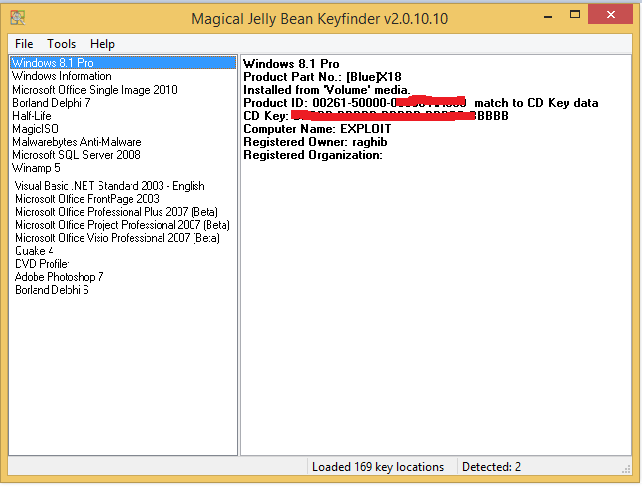Image resolution: width=642 pixels, height=487 pixels.
Task: Open the Tools menu
Action: tap(61, 44)
